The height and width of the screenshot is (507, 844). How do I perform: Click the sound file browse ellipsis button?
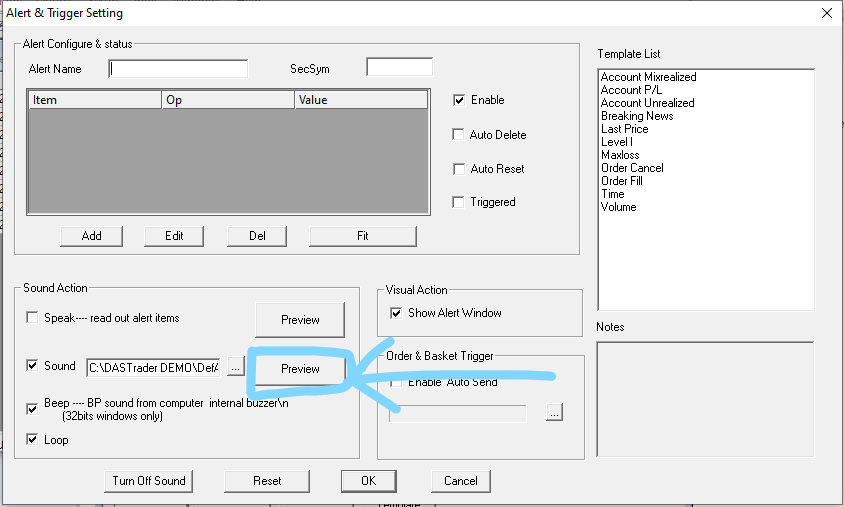[x=235, y=367]
